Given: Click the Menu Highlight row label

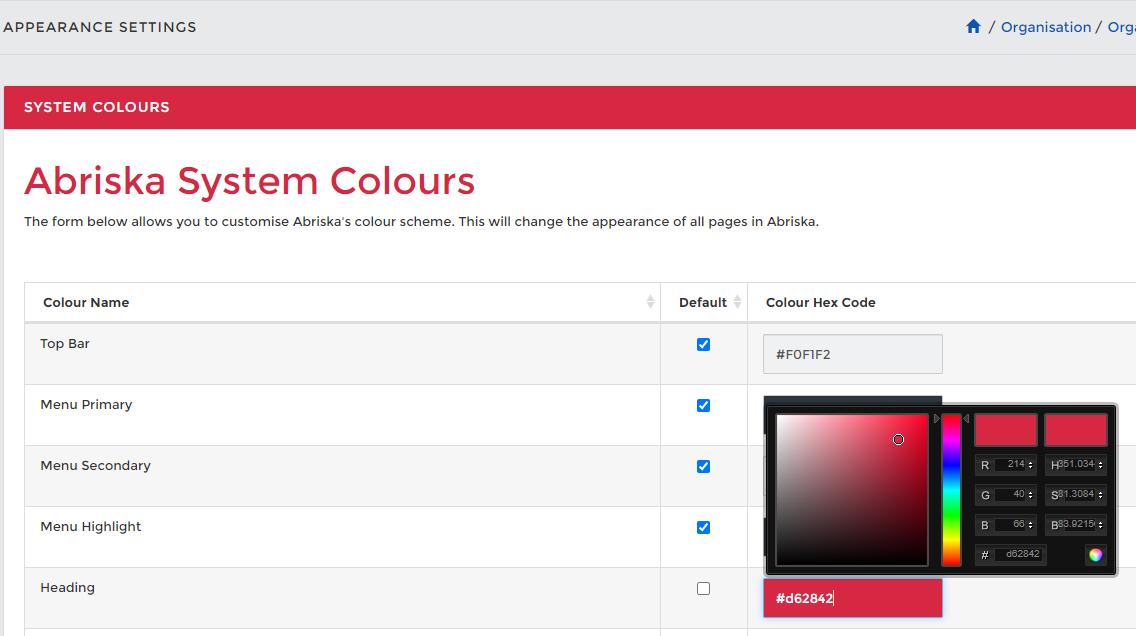Looking at the screenshot, I should click(91, 527).
